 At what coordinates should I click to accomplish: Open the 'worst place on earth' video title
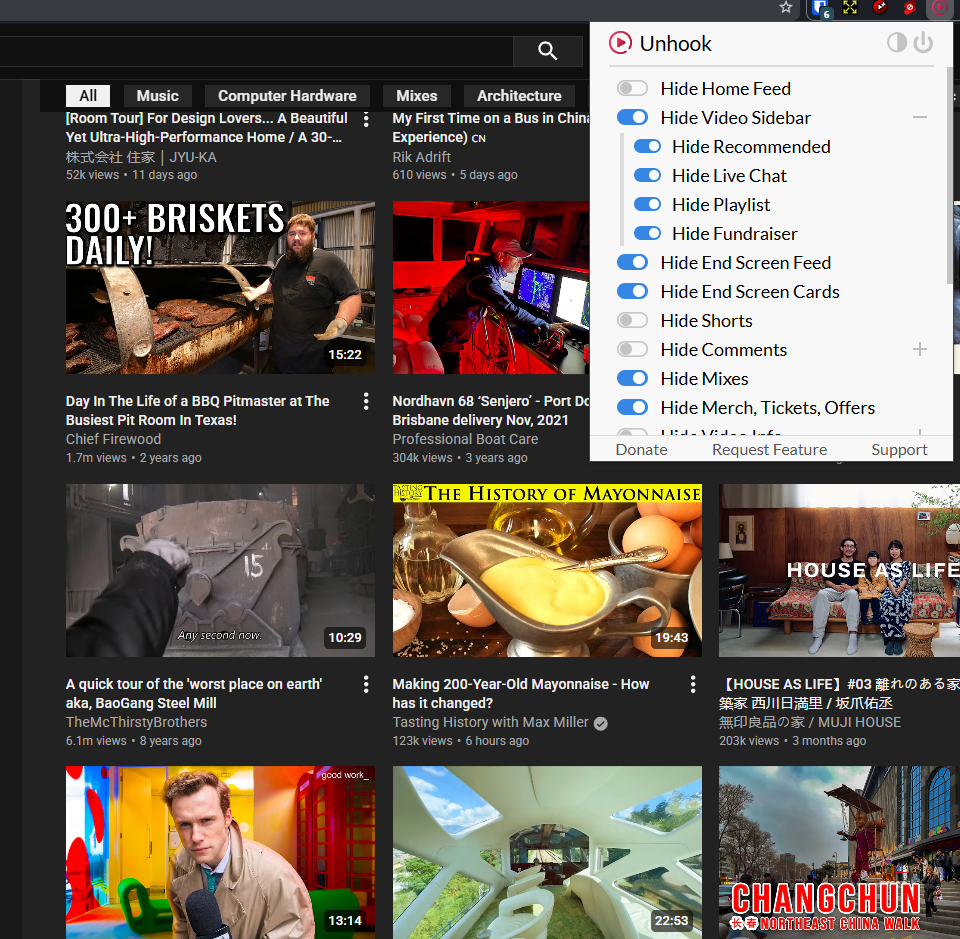tap(193, 693)
